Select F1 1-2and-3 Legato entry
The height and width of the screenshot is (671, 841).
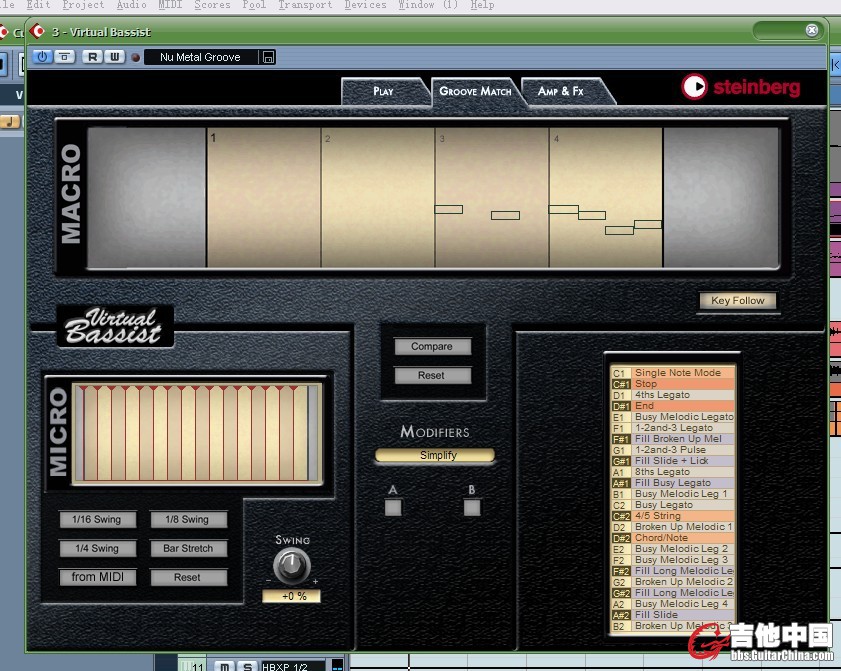pyautogui.click(x=673, y=428)
